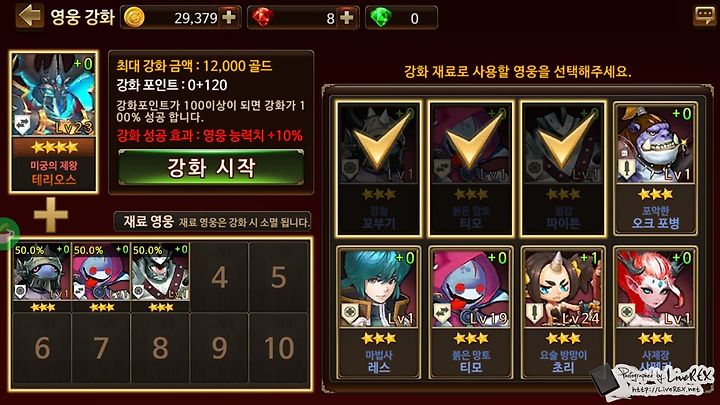This screenshot has width=720, height=405.
Task: Tap the green cup icon at left edge
Action: click(x=6, y=234)
